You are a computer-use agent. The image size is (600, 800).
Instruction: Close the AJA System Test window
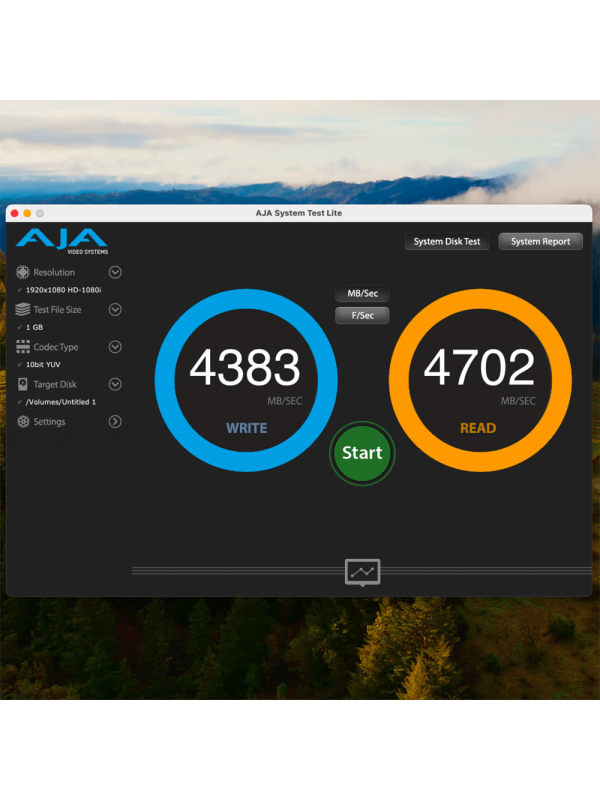coord(14,213)
